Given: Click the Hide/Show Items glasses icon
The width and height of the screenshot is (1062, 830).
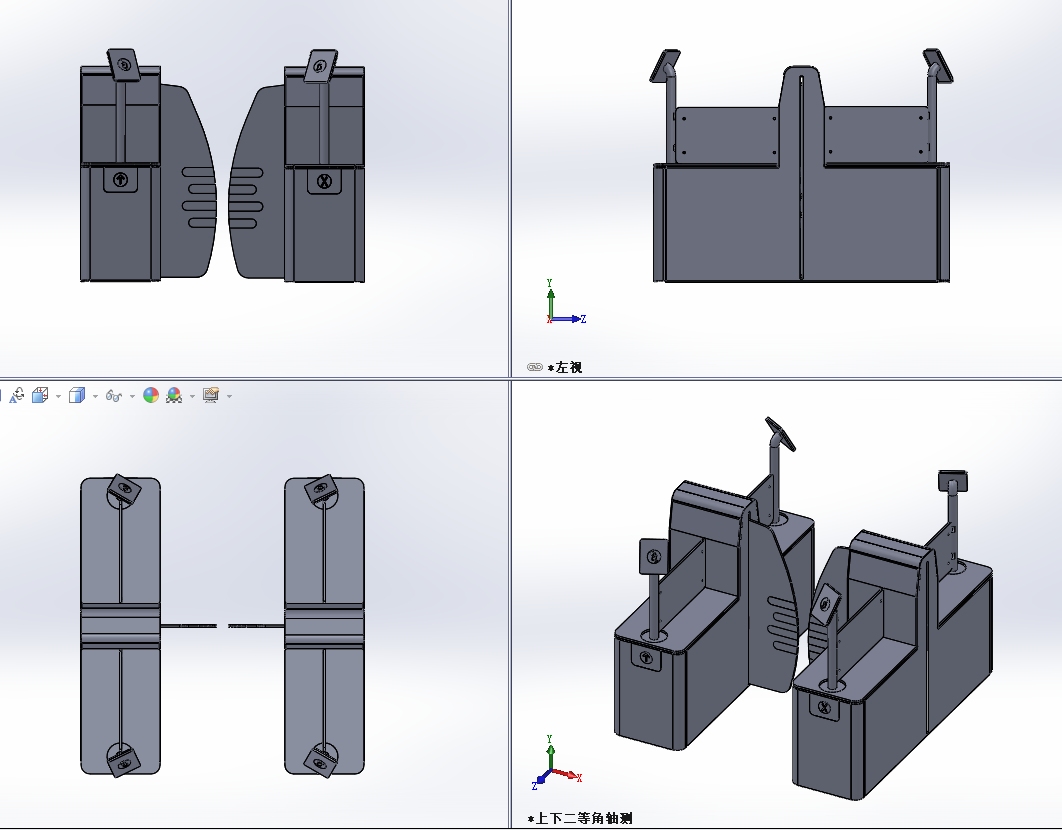Looking at the screenshot, I should [113, 396].
